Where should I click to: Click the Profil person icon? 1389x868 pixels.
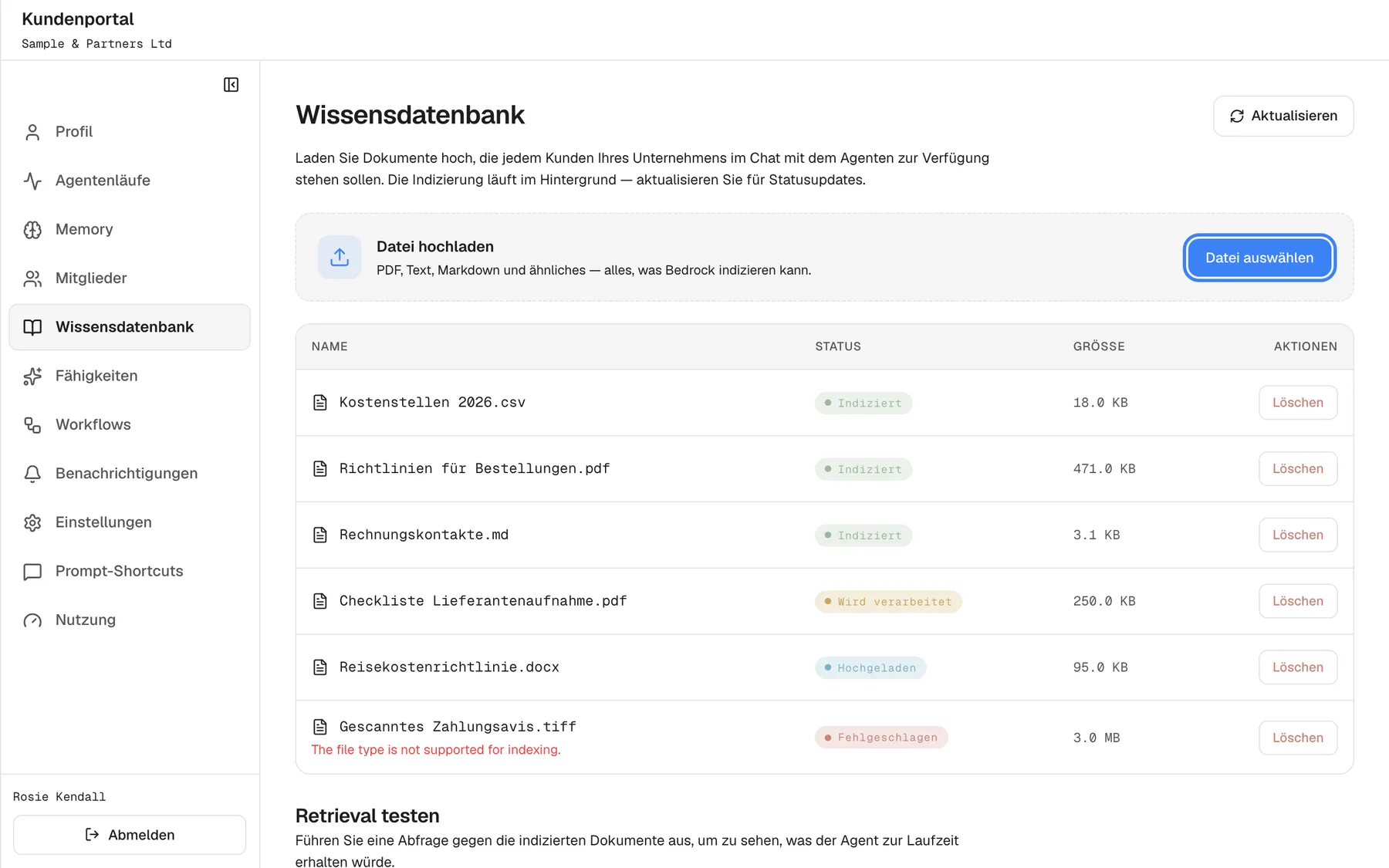pos(32,132)
